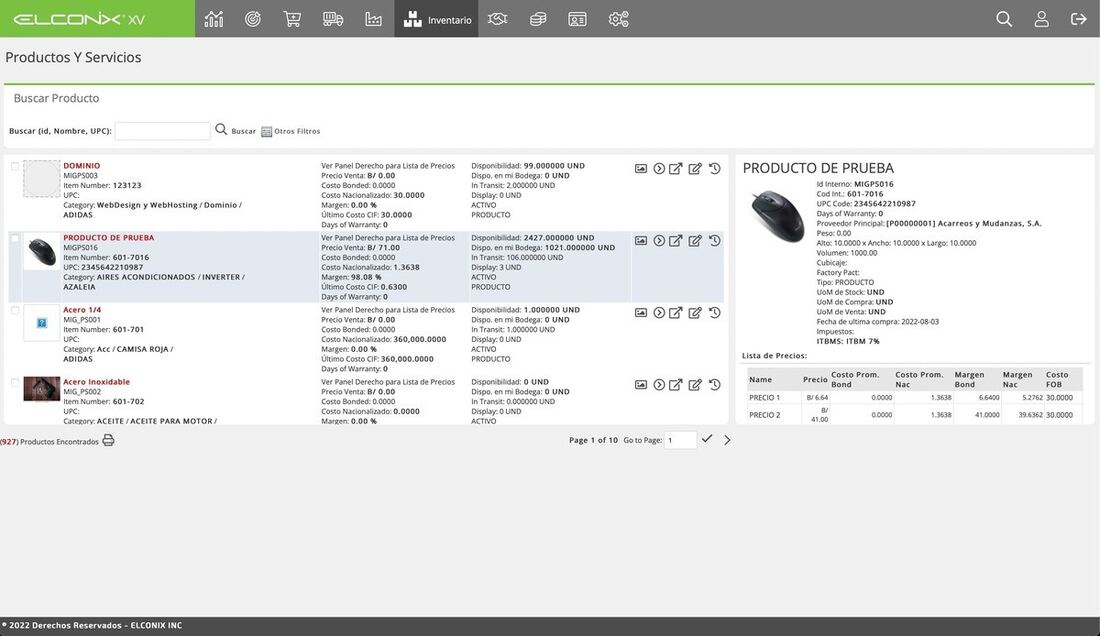Select the Inventario tab
Image resolution: width=1100 pixels, height=636 pixels.
436,19
